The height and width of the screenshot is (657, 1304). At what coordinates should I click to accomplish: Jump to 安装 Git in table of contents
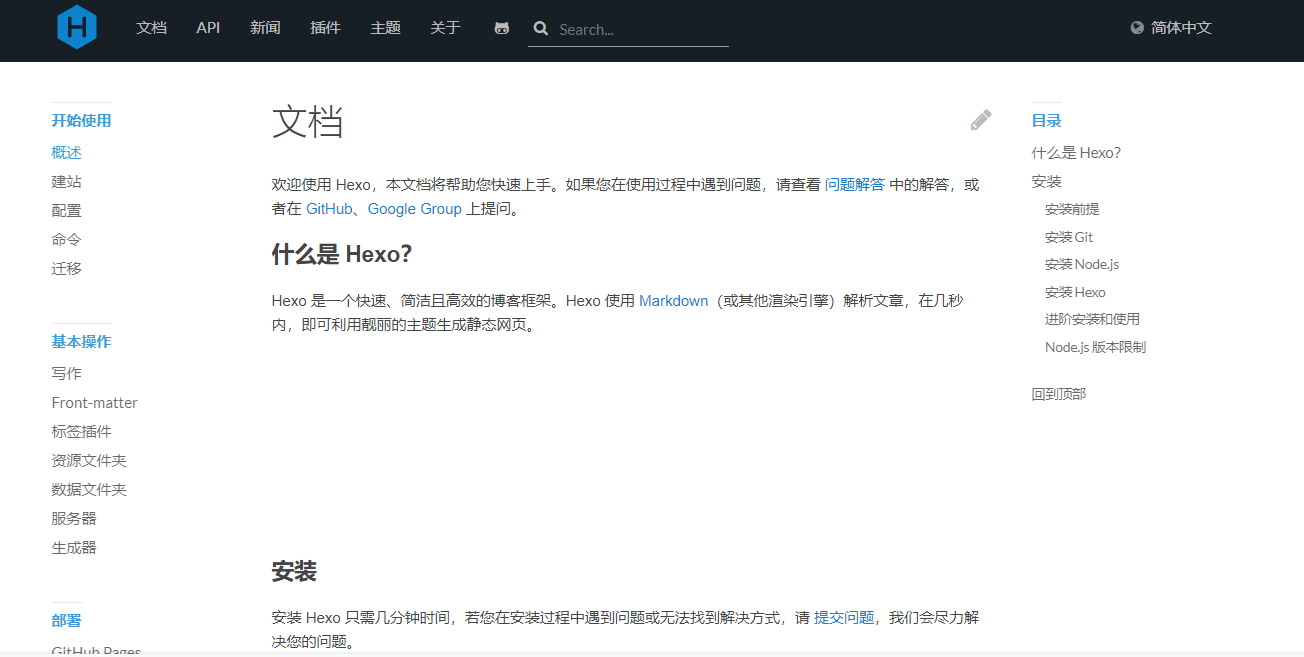1069,237
